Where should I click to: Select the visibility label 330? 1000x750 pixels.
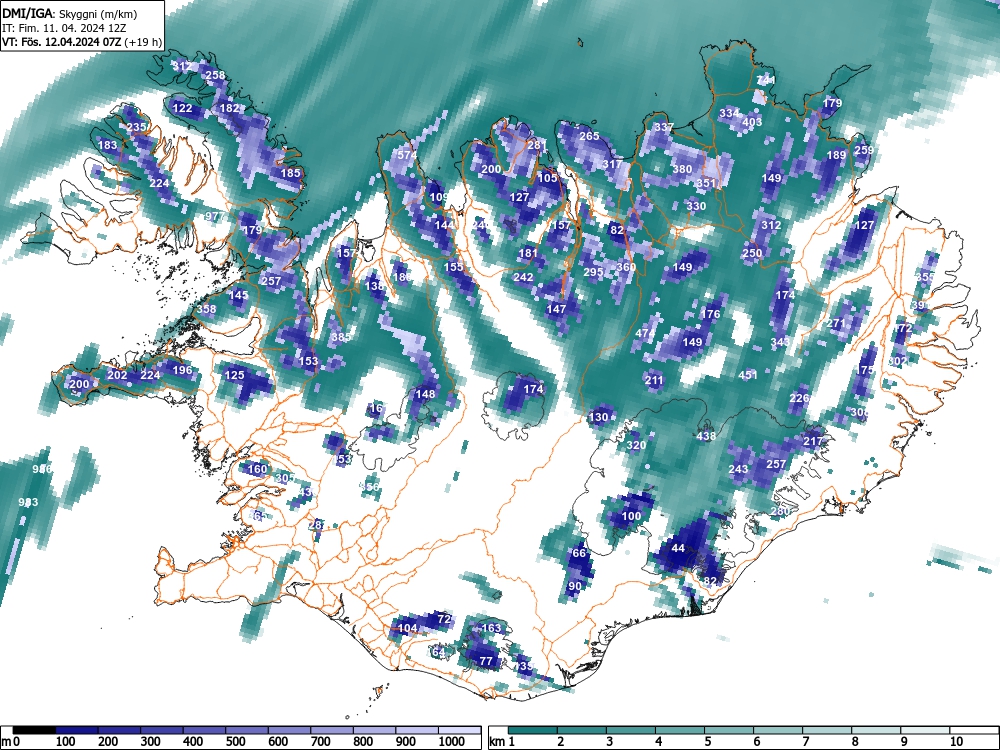coord(696,206)
